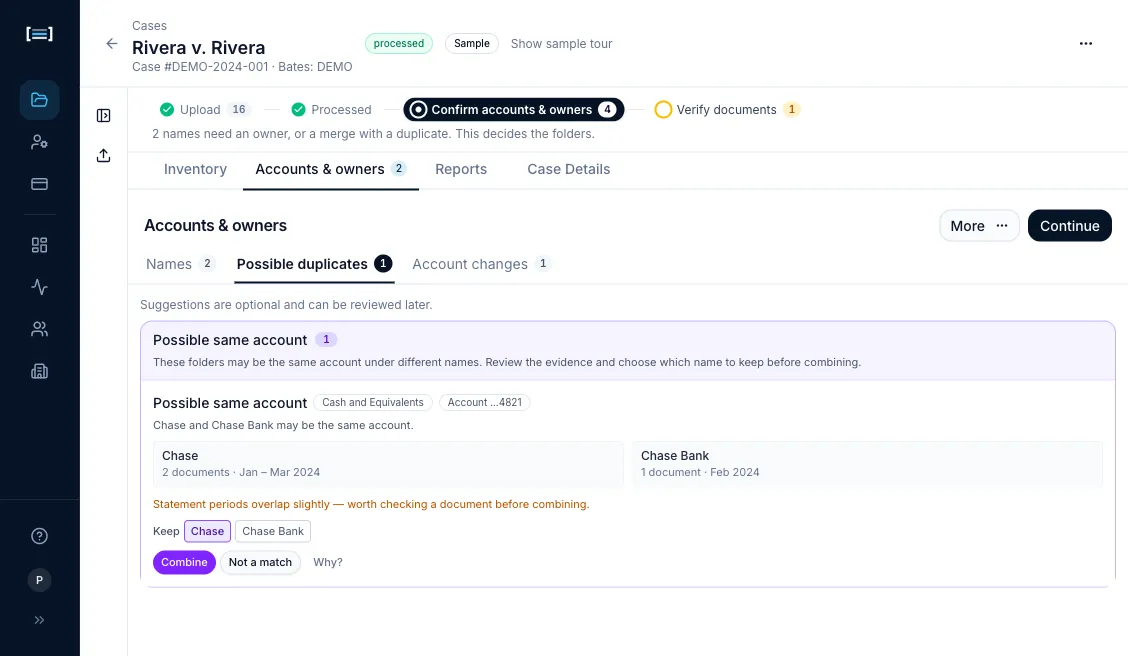Click the Why? link
Viewport: 1128px width, 656px height.
click(x=327, y=562)
